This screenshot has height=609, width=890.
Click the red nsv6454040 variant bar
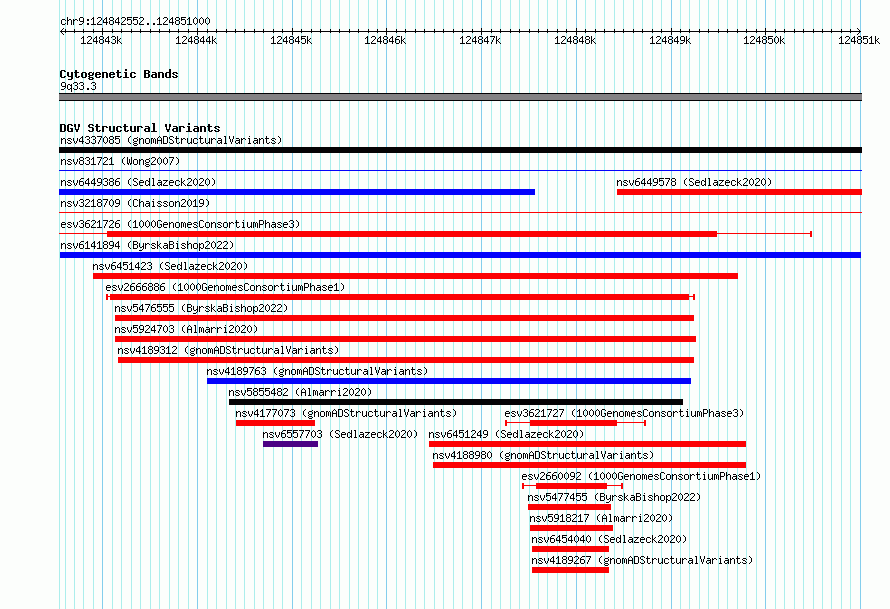[570, 549]
